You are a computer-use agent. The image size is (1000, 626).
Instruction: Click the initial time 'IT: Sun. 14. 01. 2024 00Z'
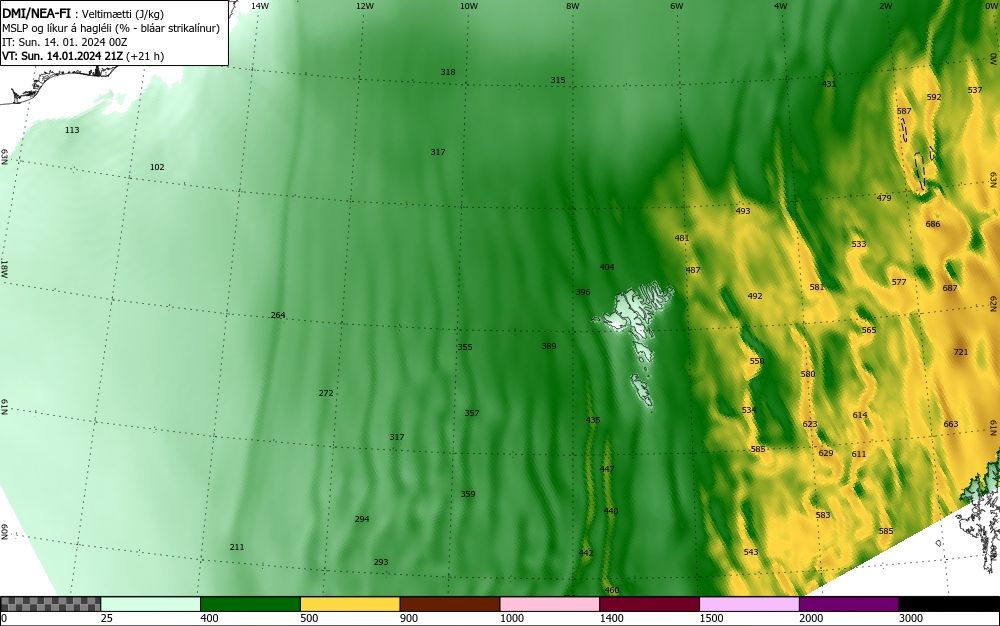tap(64, 42)
